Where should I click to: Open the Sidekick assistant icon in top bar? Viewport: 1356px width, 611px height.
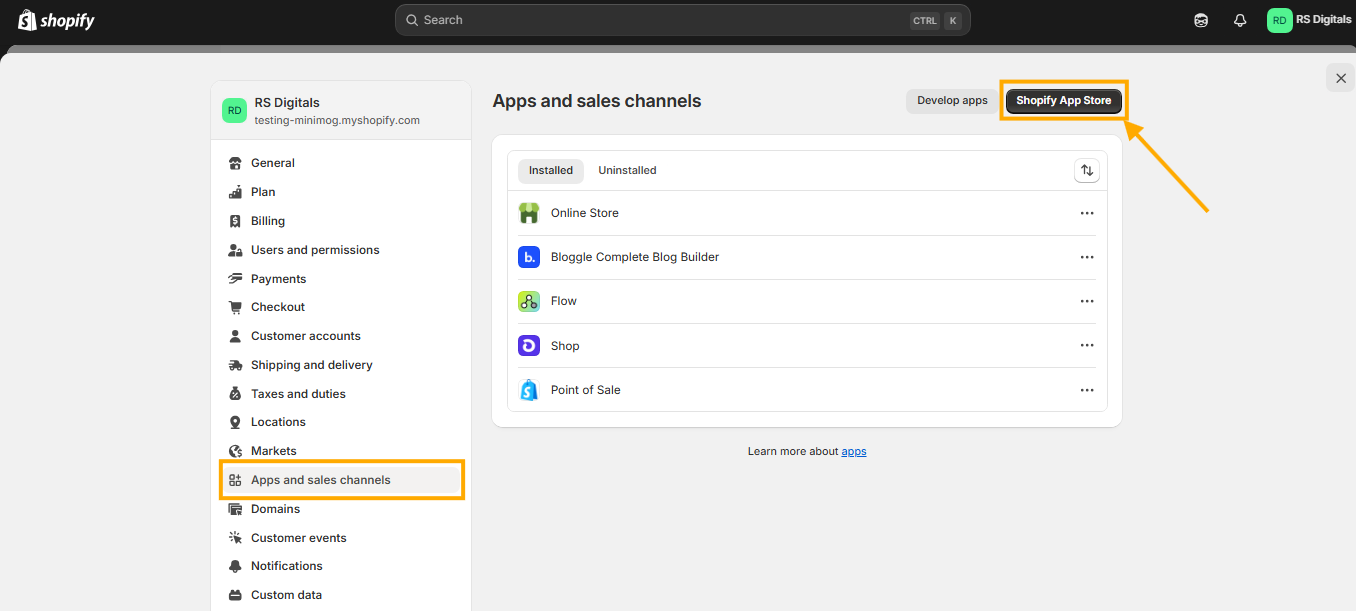click(1201, 20)
